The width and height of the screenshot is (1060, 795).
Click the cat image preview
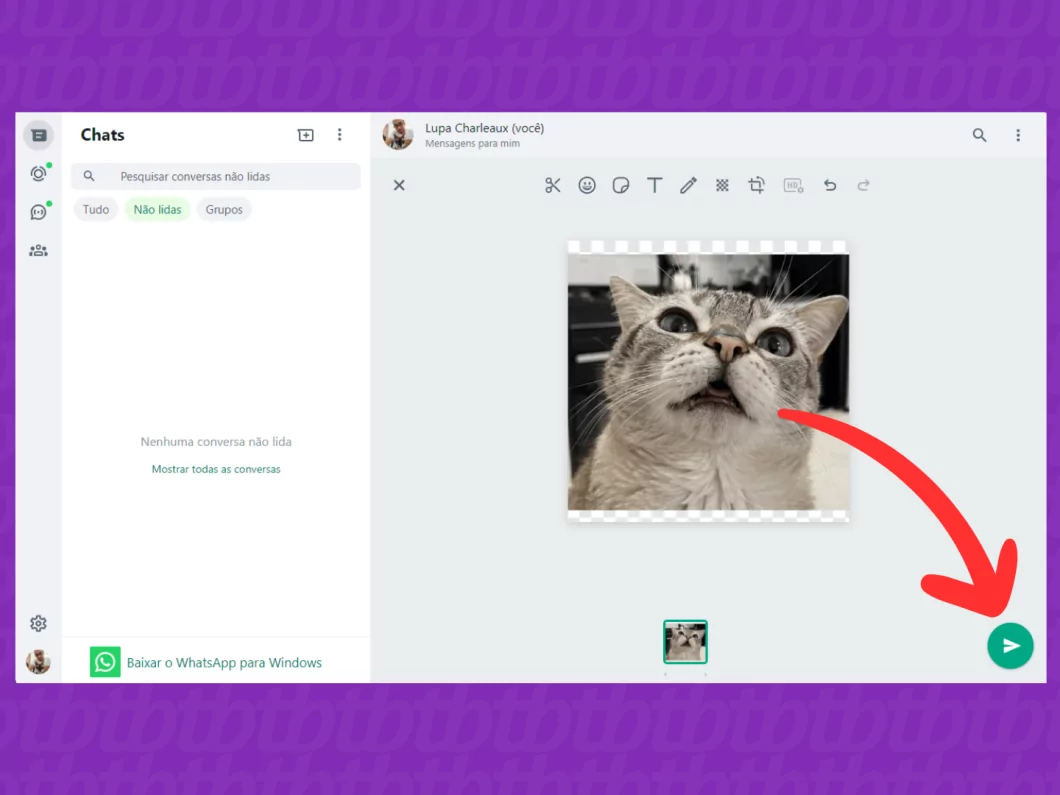point(708,381)
